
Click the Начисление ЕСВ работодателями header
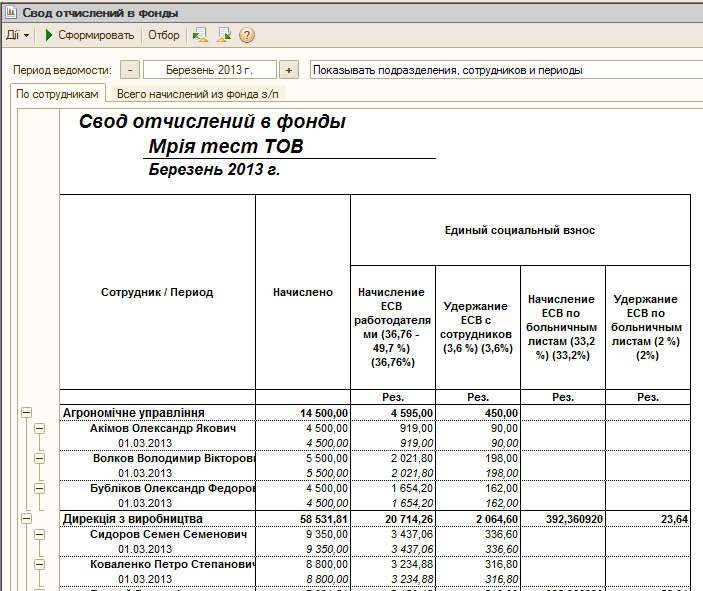(393, 327)
